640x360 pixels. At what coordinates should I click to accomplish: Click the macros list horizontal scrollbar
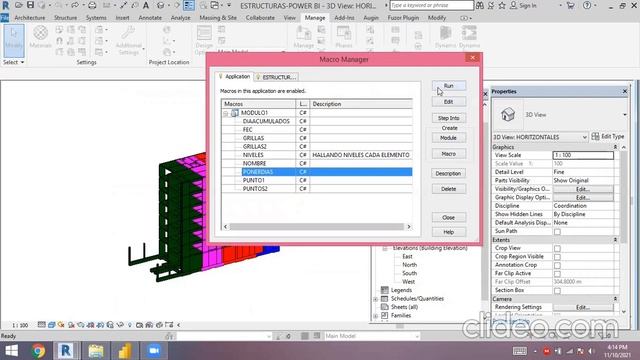tap(317, 227)
